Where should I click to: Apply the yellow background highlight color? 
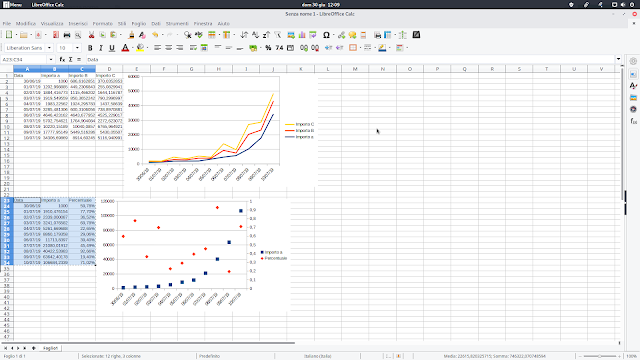[x=140, y=48]
